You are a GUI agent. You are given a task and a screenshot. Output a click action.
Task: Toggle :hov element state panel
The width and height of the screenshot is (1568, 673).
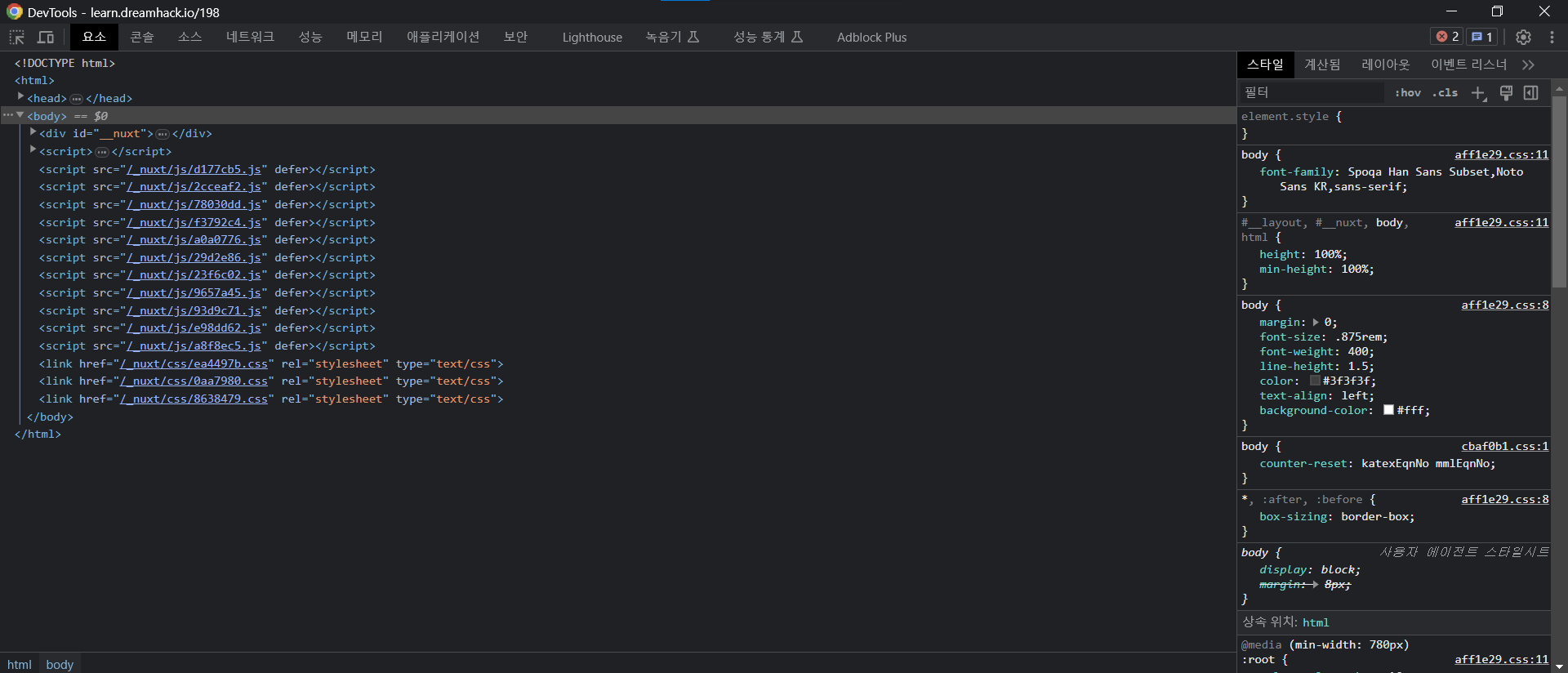click(x=1407, y=93)
